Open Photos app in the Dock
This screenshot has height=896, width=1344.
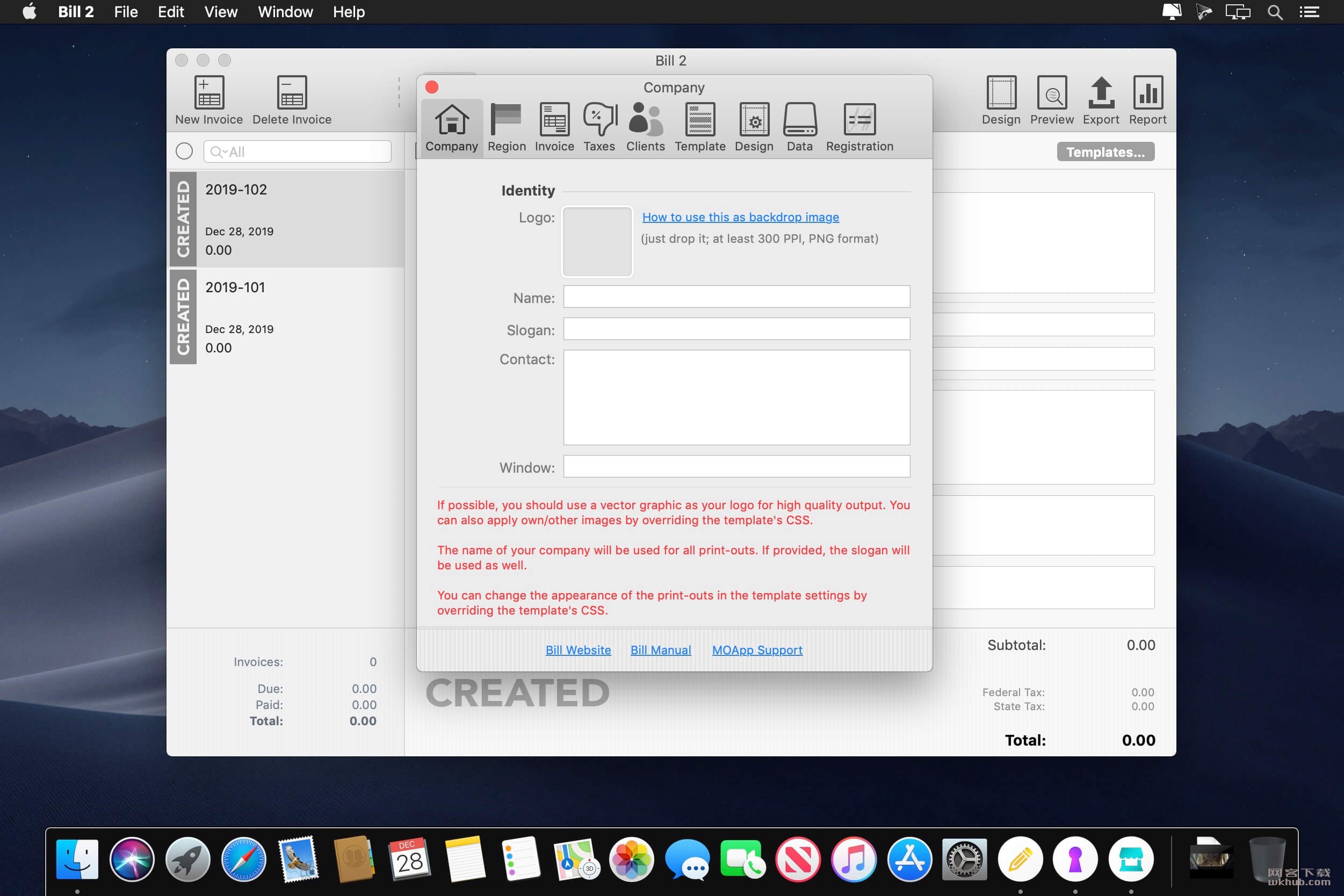click(631, 859)
